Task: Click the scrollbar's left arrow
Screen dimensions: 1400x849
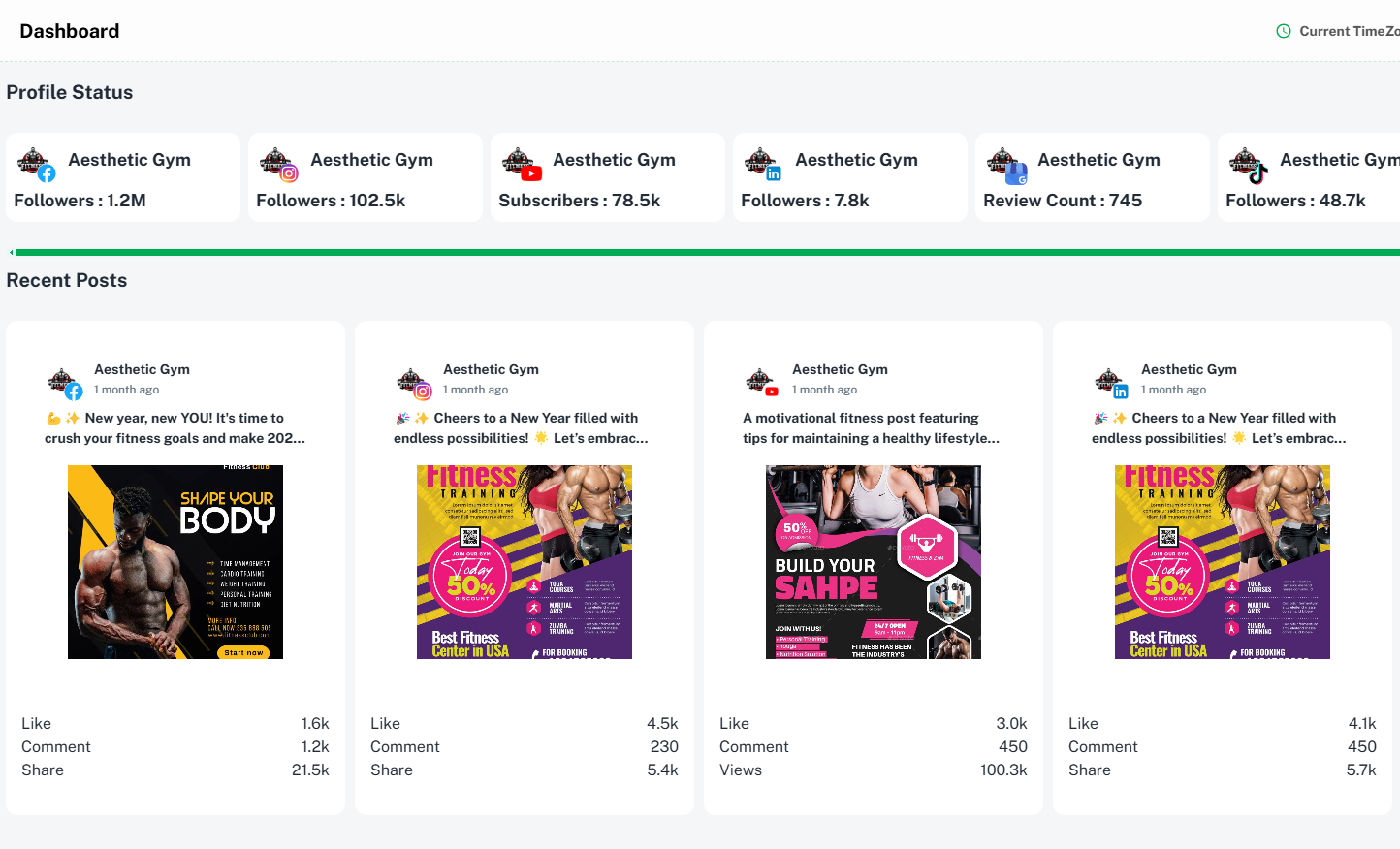Action: (x=11, y=252)
